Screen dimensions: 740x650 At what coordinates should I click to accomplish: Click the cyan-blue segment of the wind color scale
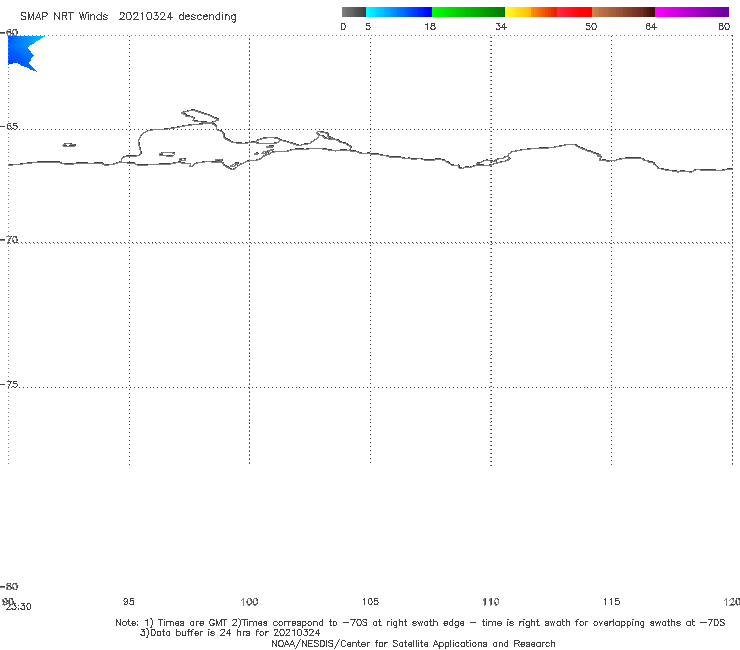(399, 12)
